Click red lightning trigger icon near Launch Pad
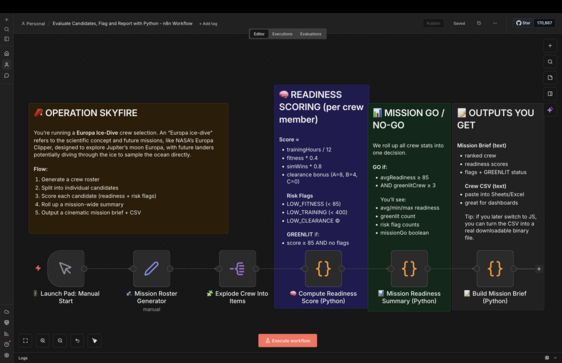The image size is (562, 363). (x=38, y=268)
